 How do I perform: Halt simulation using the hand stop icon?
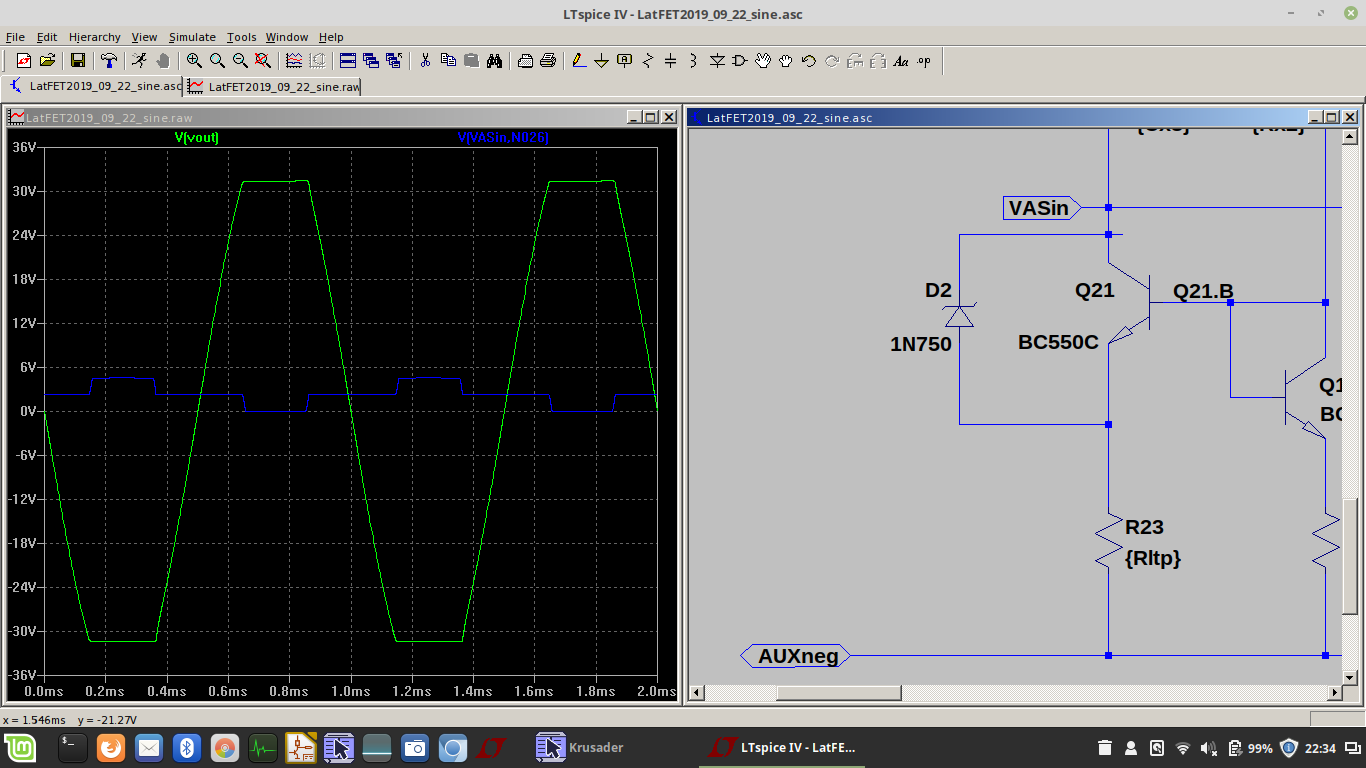162,61
